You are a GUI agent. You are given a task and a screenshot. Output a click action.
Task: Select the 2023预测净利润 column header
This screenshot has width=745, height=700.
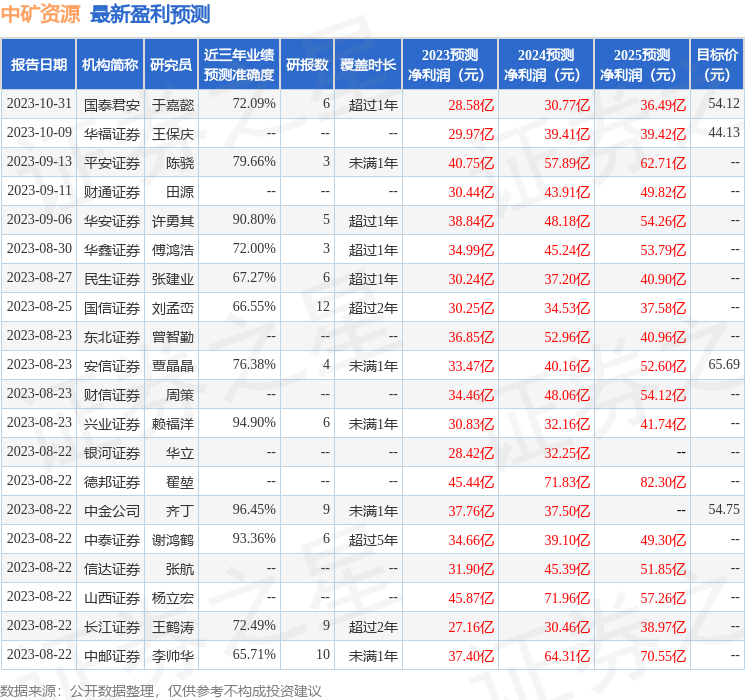tap(450, 64)
